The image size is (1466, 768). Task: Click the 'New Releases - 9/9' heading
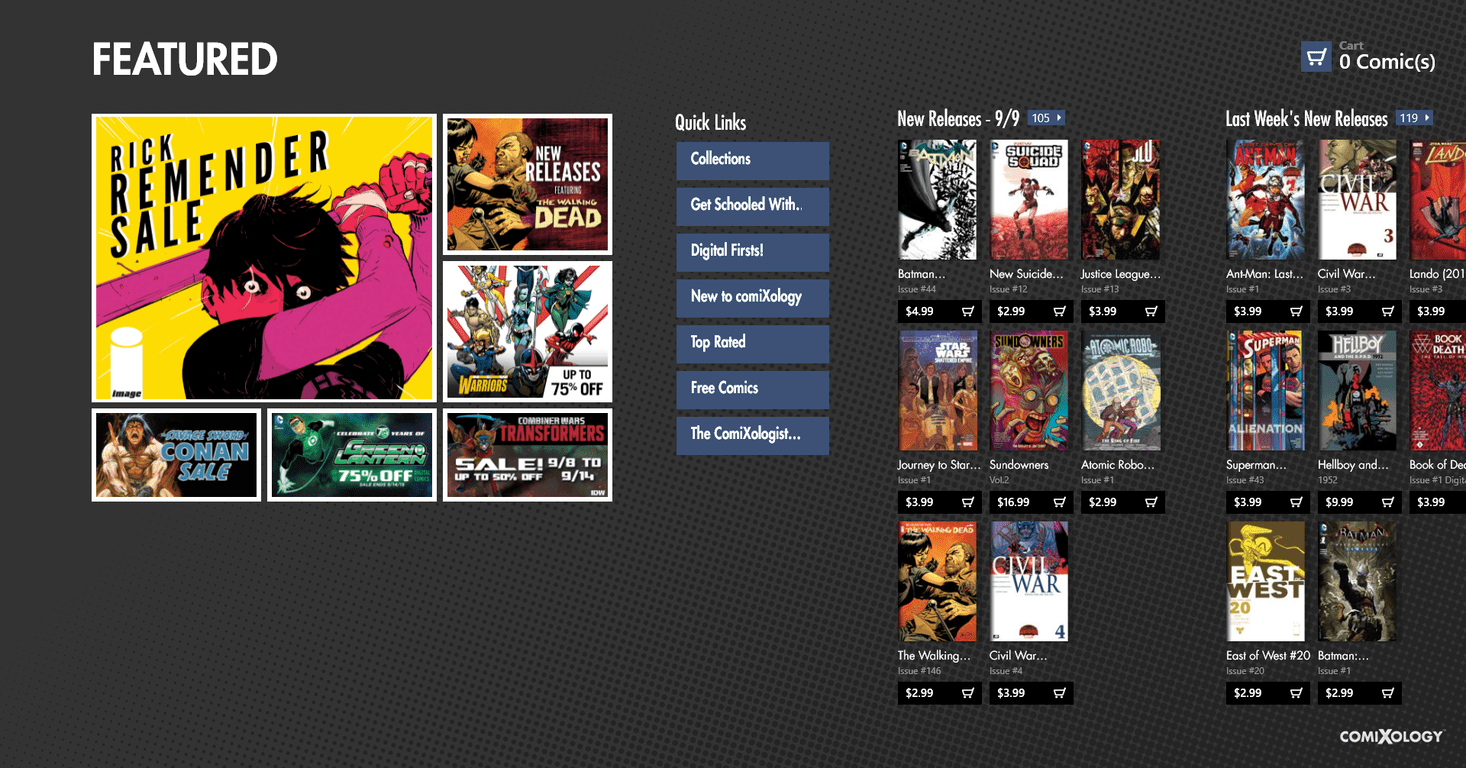pos(958,119)
